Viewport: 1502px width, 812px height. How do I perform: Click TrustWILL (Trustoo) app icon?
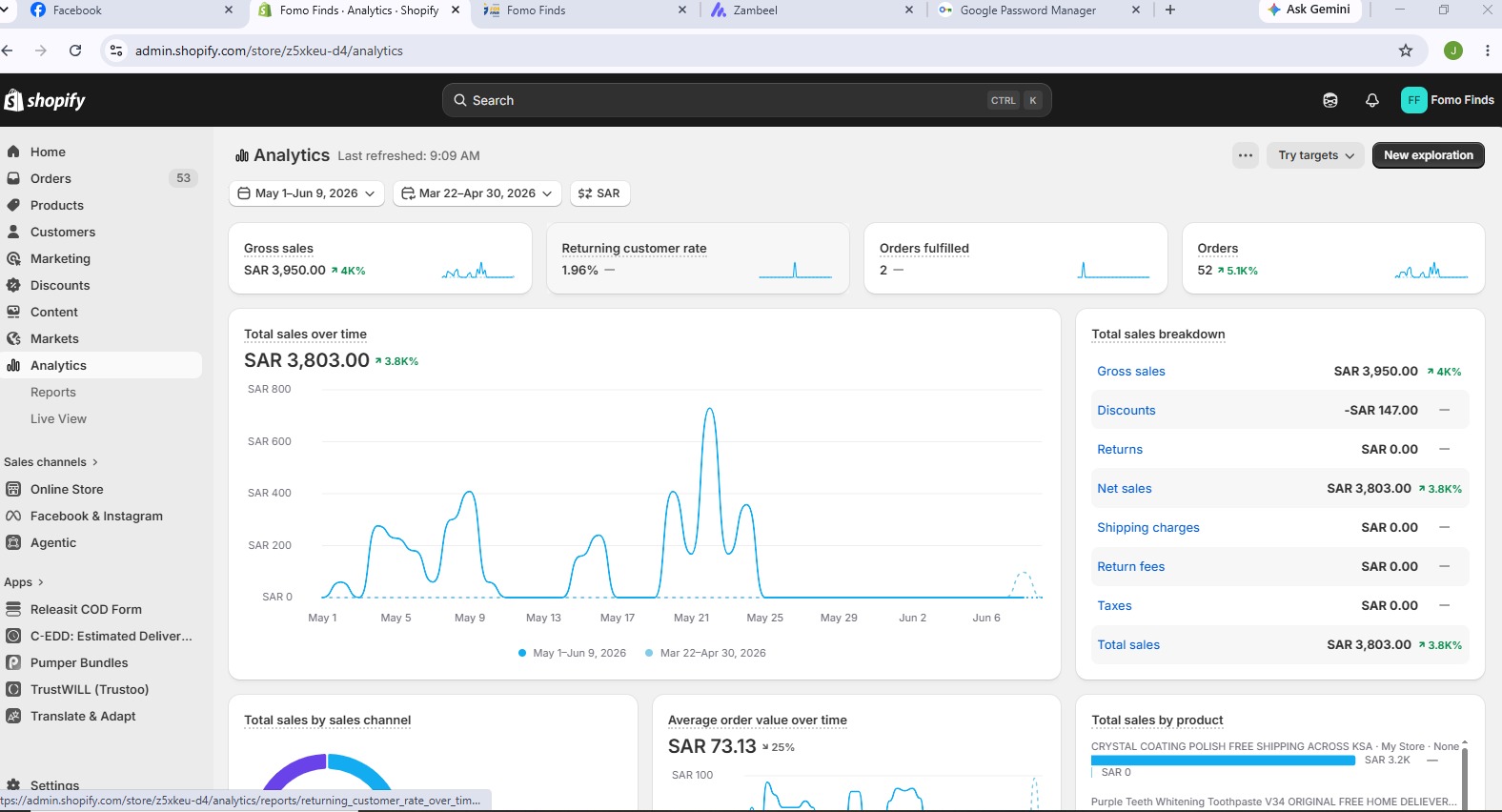point(13,689)
